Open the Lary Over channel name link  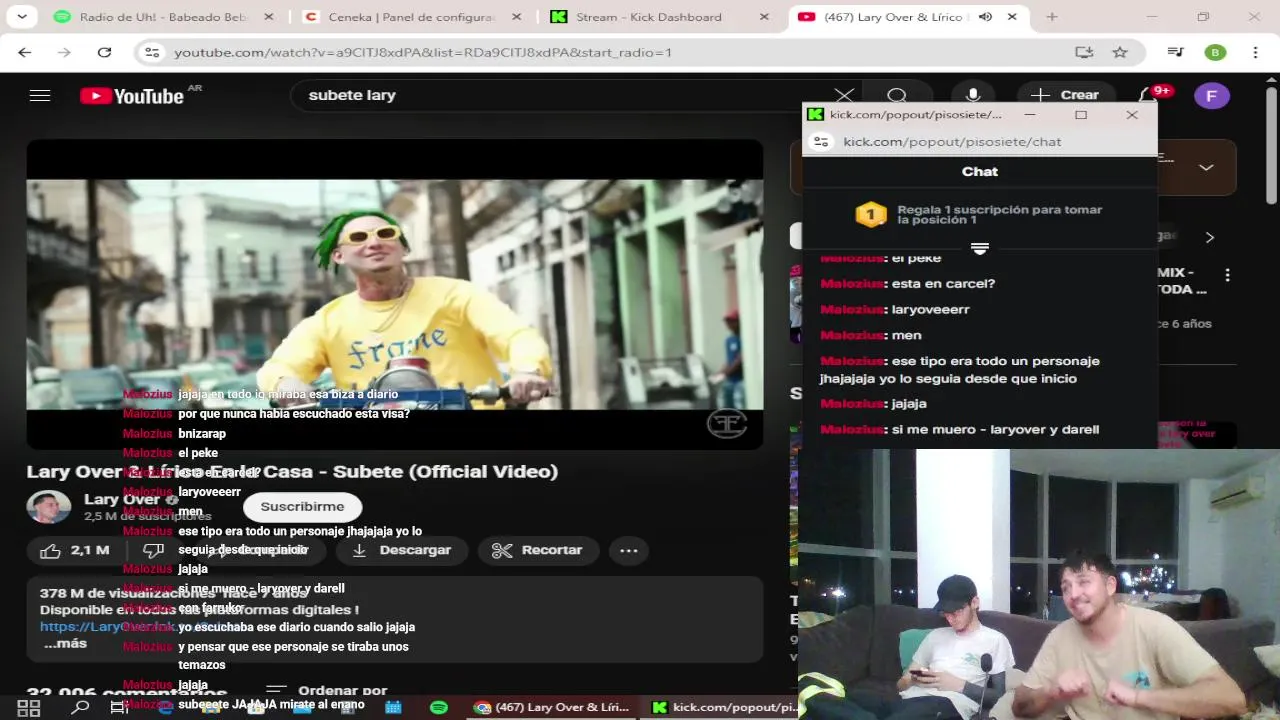tap(123, 499)
